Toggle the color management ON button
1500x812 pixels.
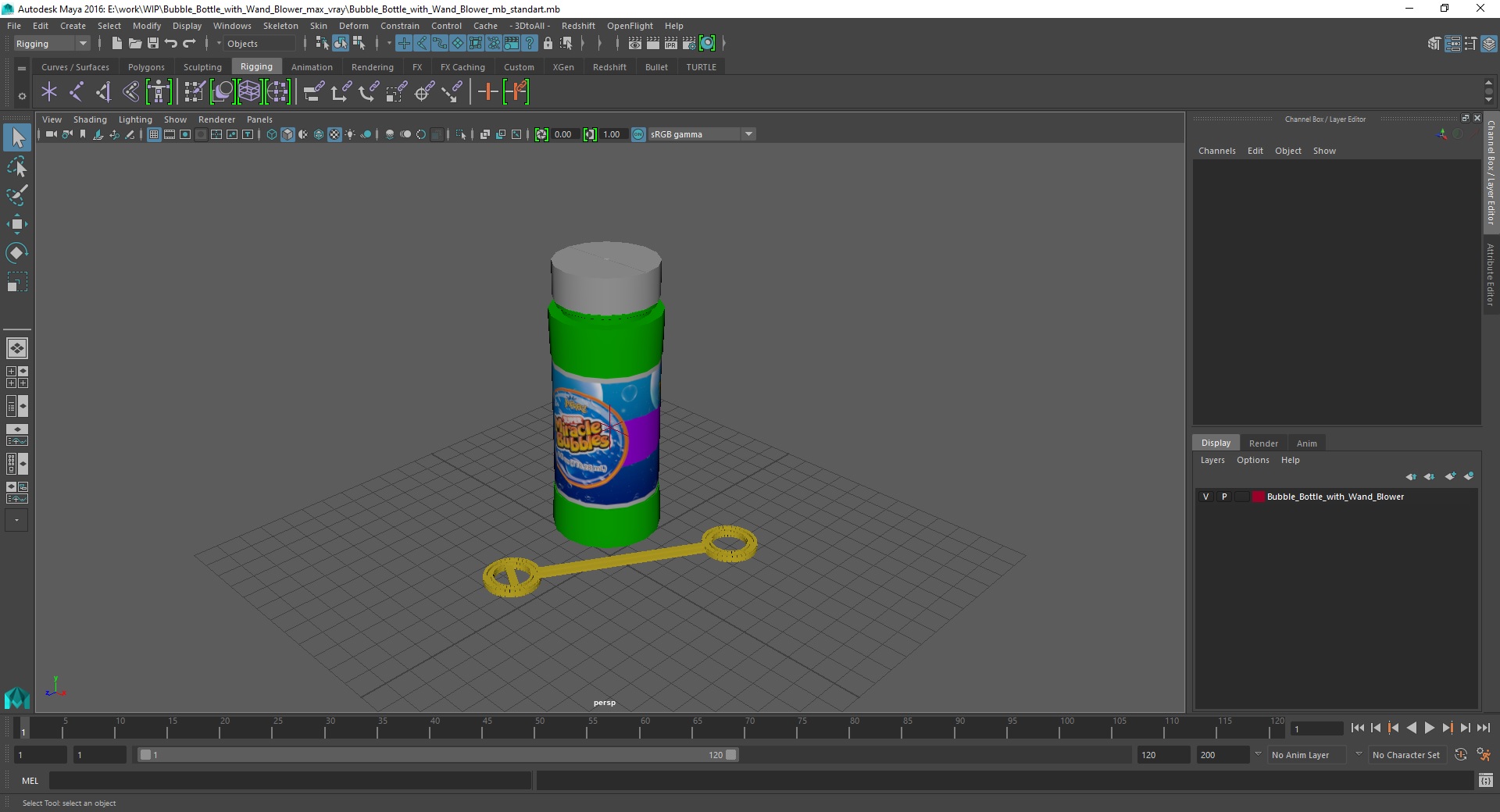coord(638,134)
